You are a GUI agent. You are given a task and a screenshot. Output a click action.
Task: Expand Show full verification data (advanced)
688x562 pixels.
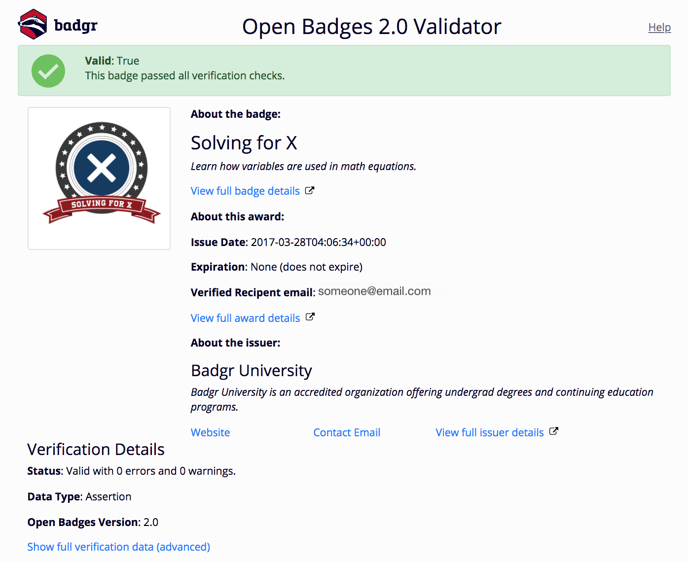(x=118, y=547)
